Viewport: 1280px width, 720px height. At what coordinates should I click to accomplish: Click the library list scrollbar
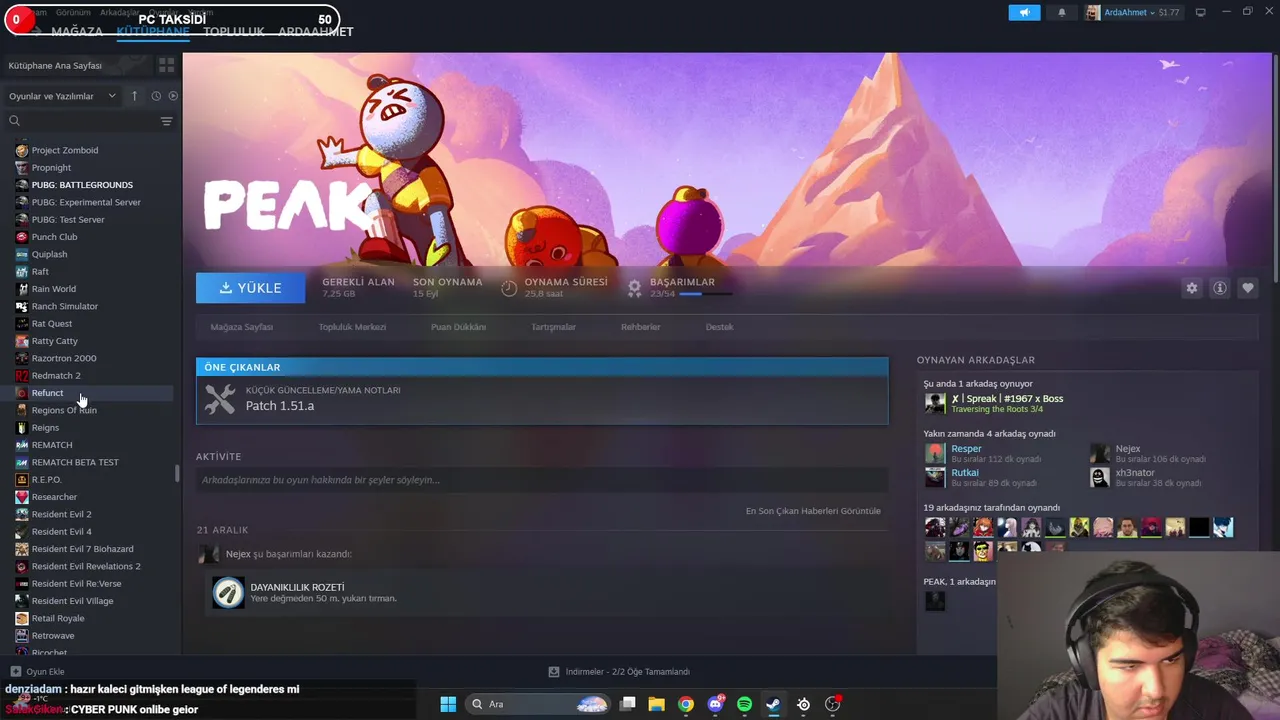[x=178, y=474]
